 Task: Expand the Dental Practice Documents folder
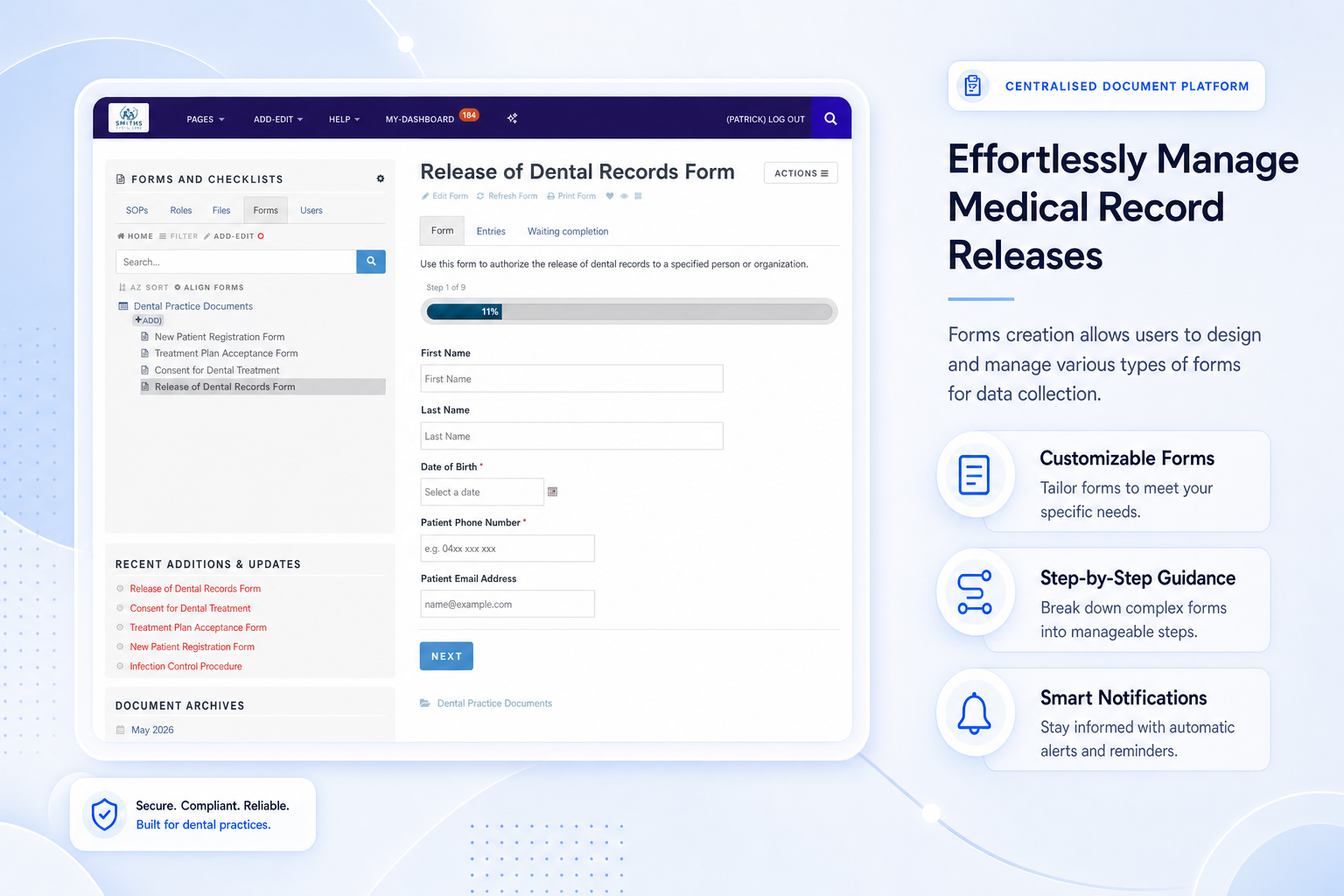(x=193, y=306)
